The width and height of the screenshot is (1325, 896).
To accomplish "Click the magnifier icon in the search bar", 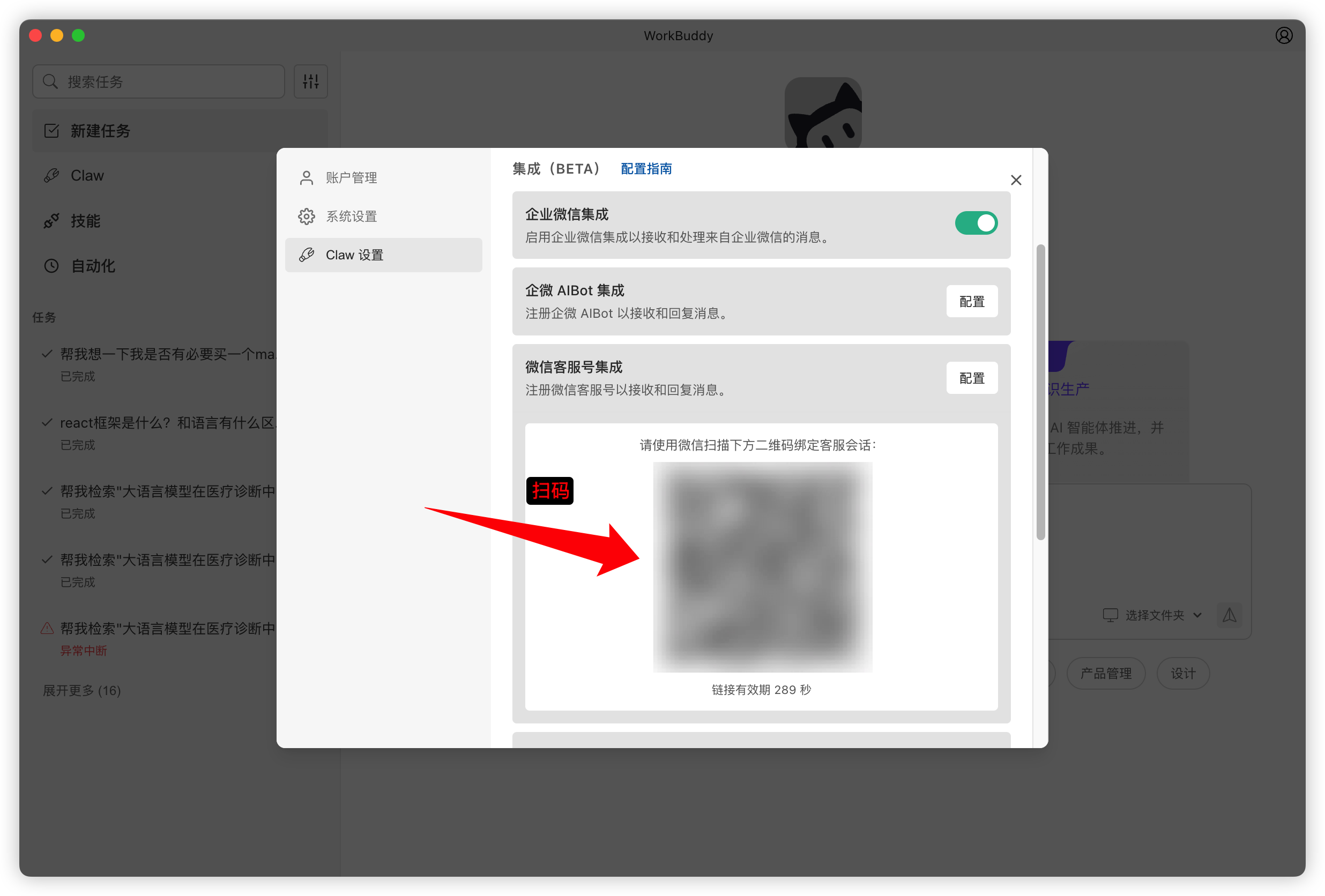I will [x=50, y=81].
